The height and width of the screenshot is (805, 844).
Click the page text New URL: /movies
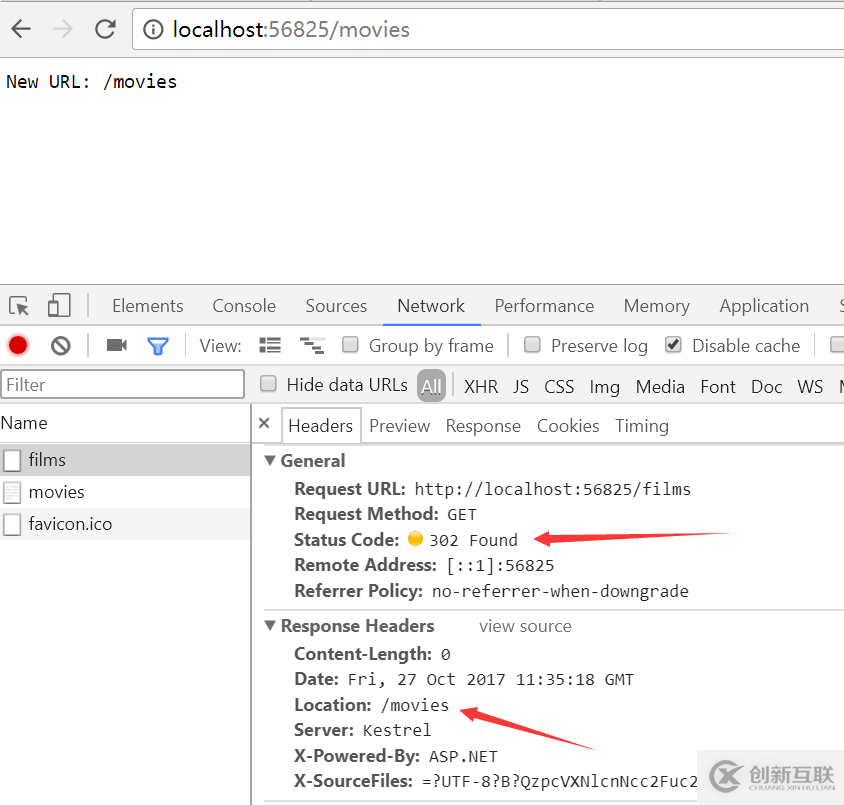pos(92,82)
